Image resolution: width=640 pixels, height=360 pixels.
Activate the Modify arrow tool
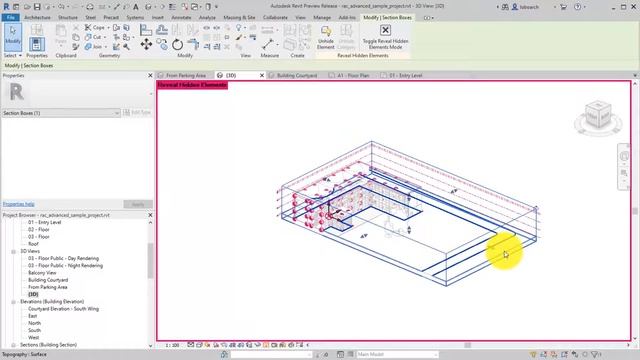[13, 37]
